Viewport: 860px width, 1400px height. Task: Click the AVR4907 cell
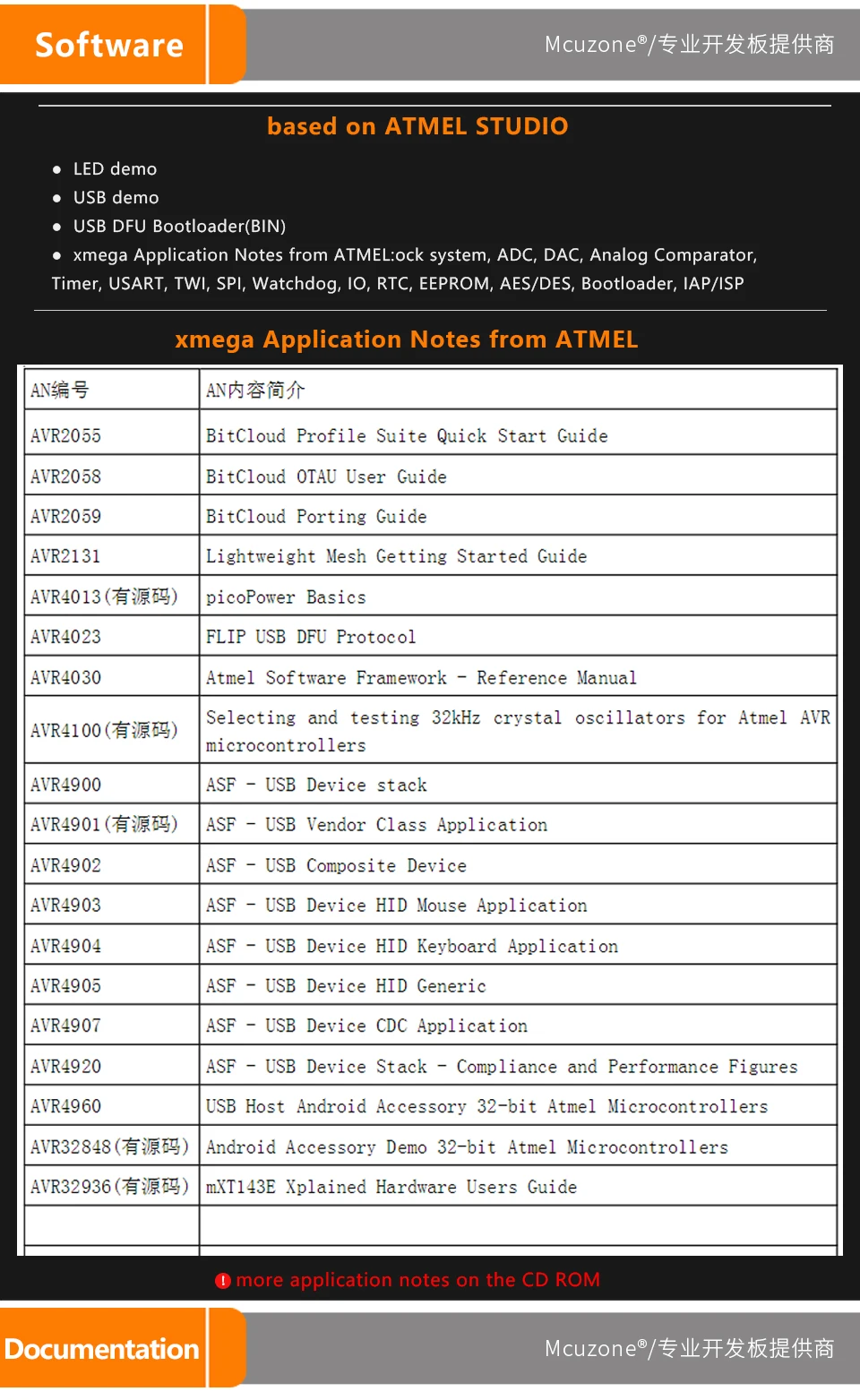[112, 1025]
